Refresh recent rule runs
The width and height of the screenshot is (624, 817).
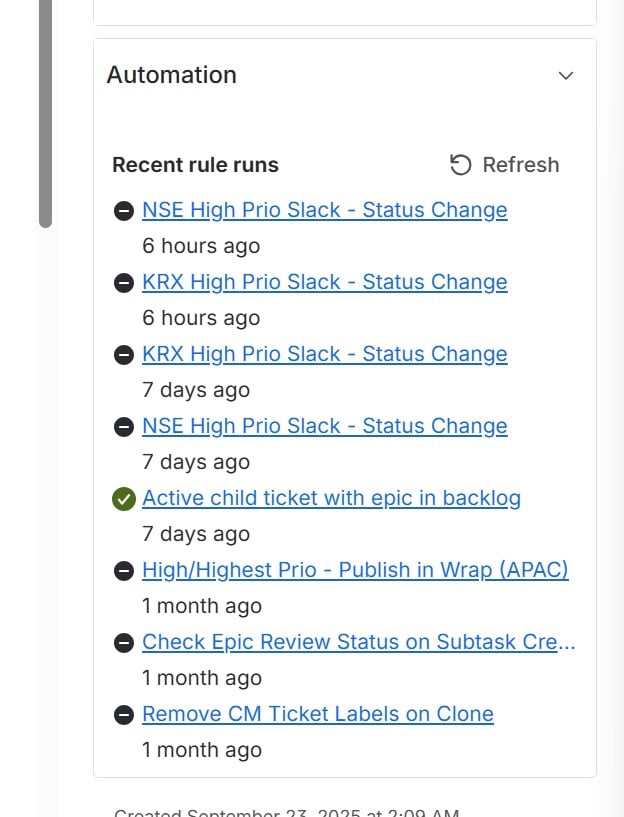click(x=504, y=165)
